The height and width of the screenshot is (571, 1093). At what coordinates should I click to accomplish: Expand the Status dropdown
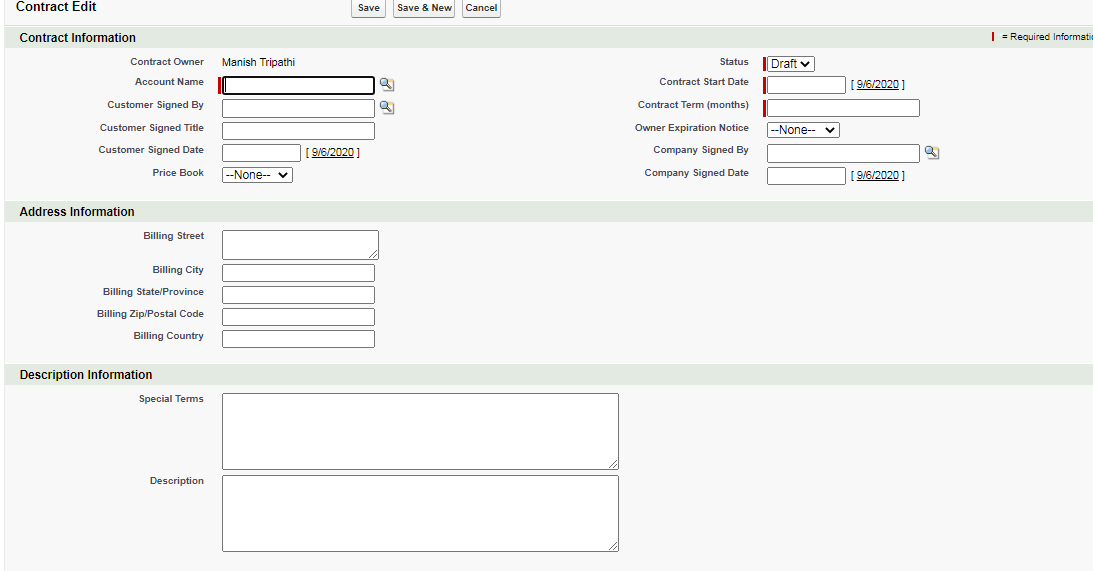791,64
